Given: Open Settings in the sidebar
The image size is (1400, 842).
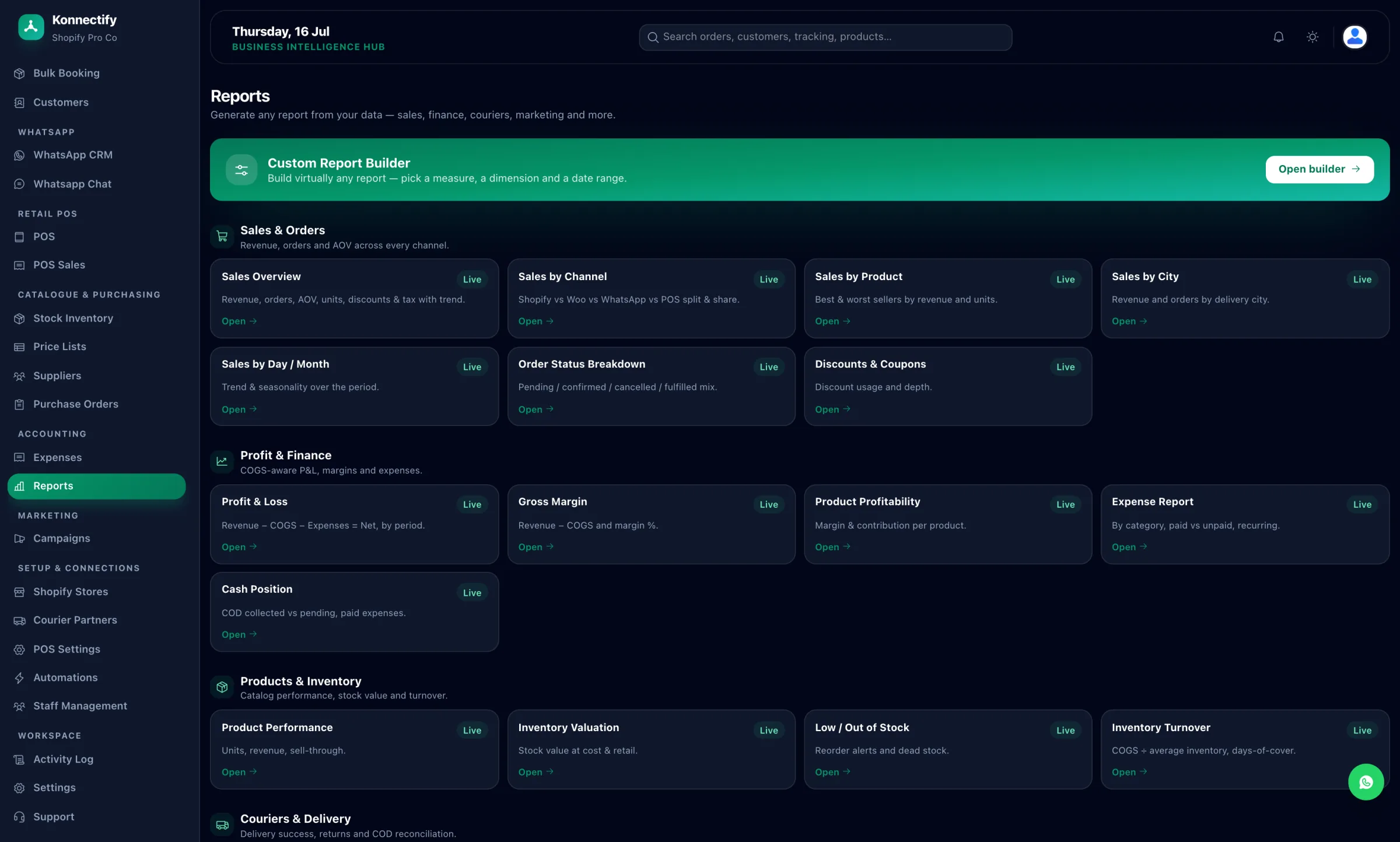Looking at the screenshot, I should (96, 788).
